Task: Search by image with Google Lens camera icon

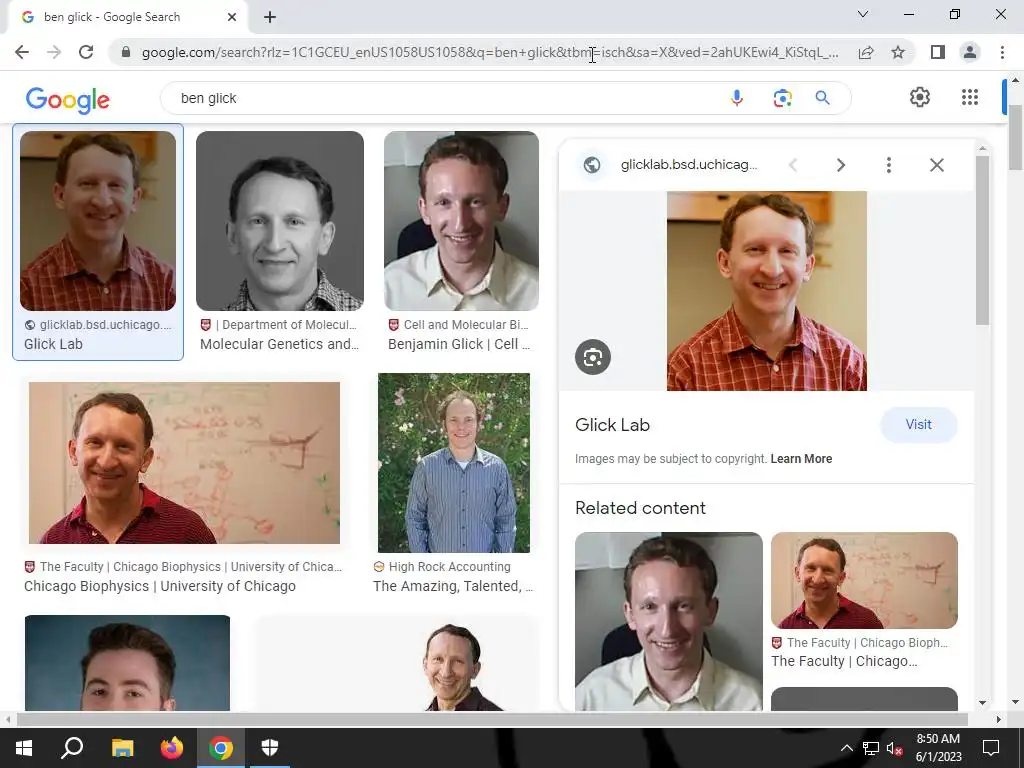Action: point(782,98)
